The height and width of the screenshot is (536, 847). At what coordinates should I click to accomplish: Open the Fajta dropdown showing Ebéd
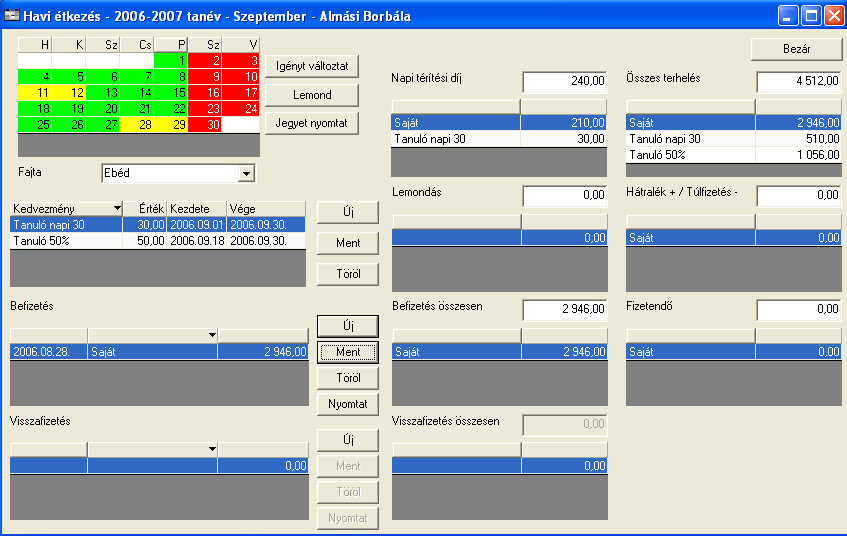246,173
